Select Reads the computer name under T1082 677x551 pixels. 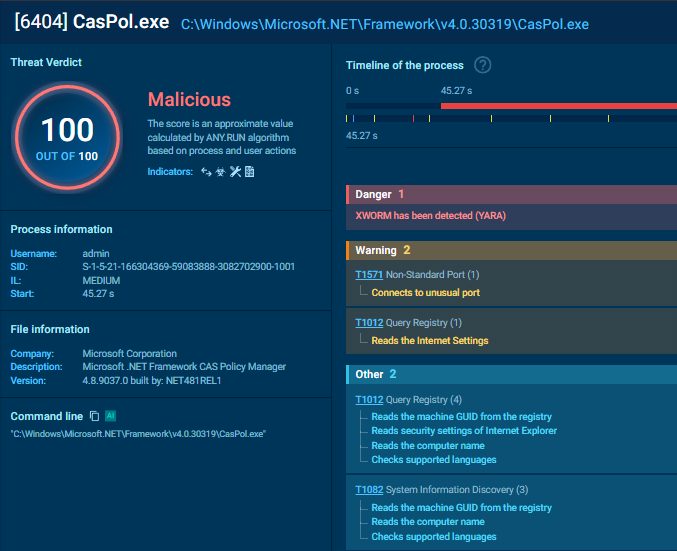(x=428, y=522)
